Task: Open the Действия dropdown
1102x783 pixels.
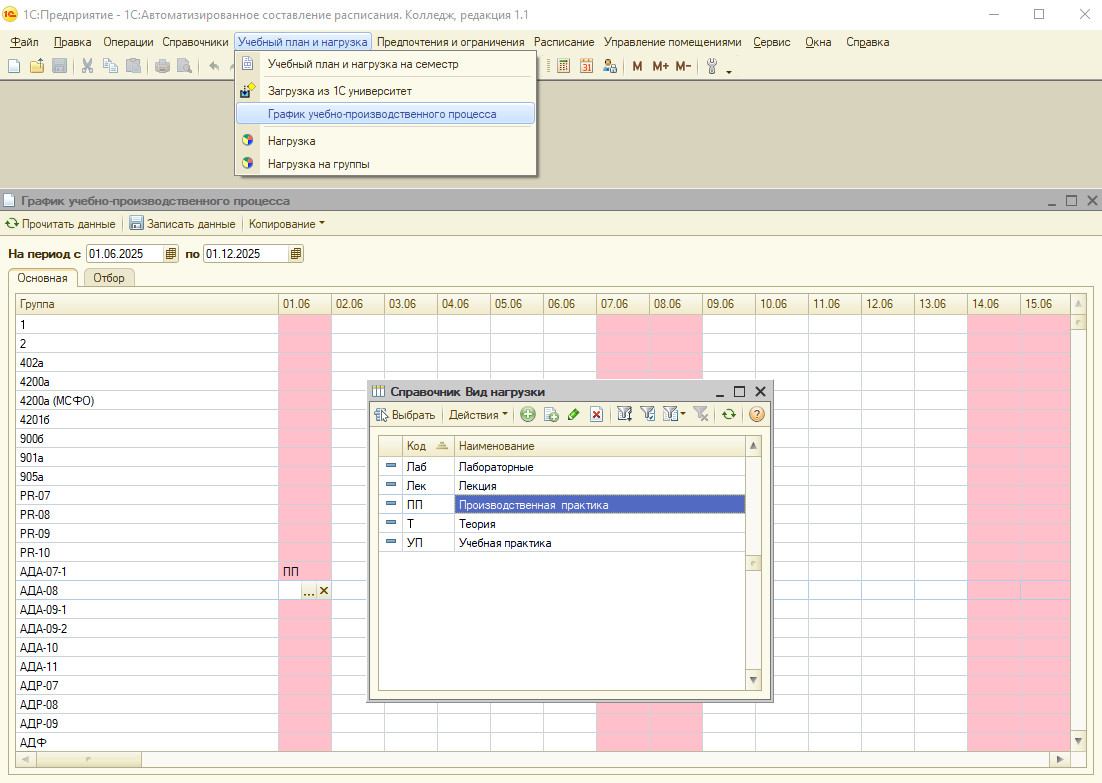Action: tap(478, 415)
